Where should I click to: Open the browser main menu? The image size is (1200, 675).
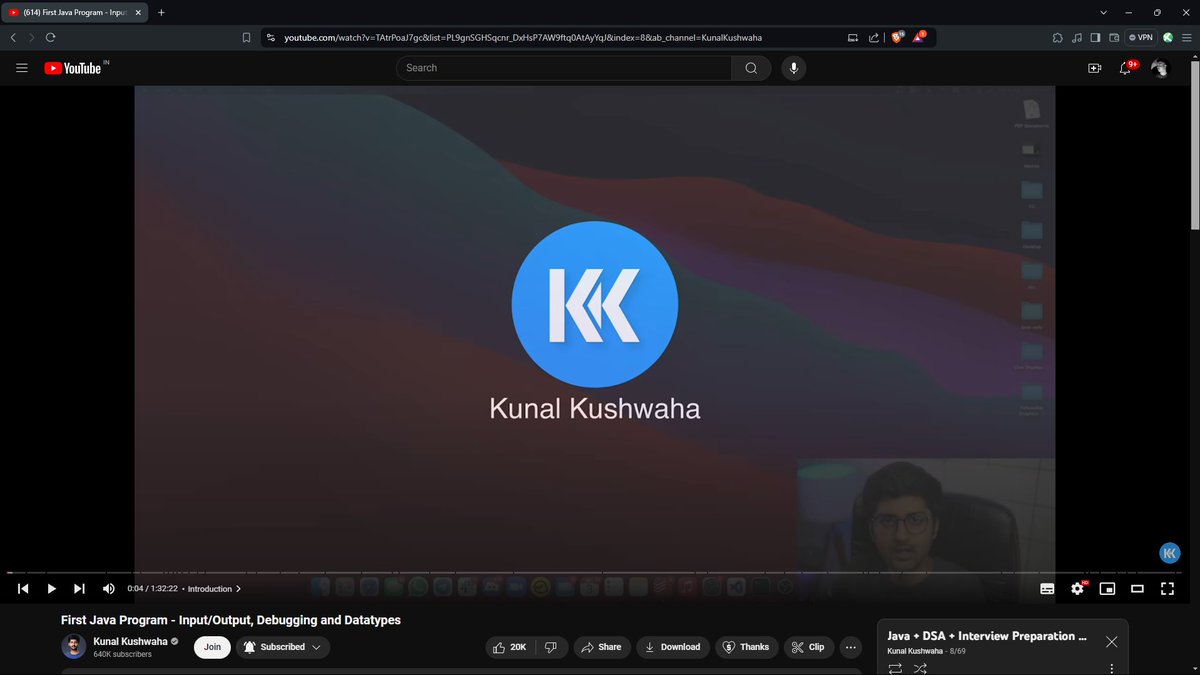[x=1186, y=37]
